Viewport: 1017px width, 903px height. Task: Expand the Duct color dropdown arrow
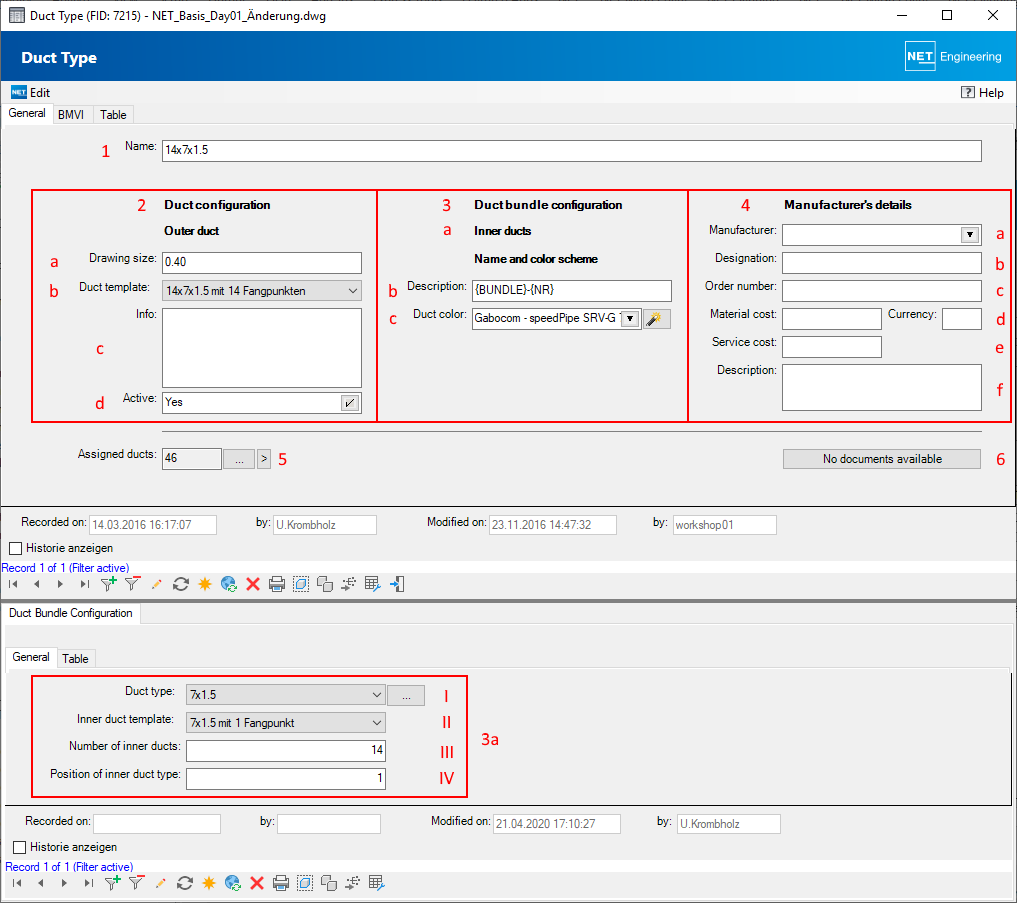click(630, 319)
